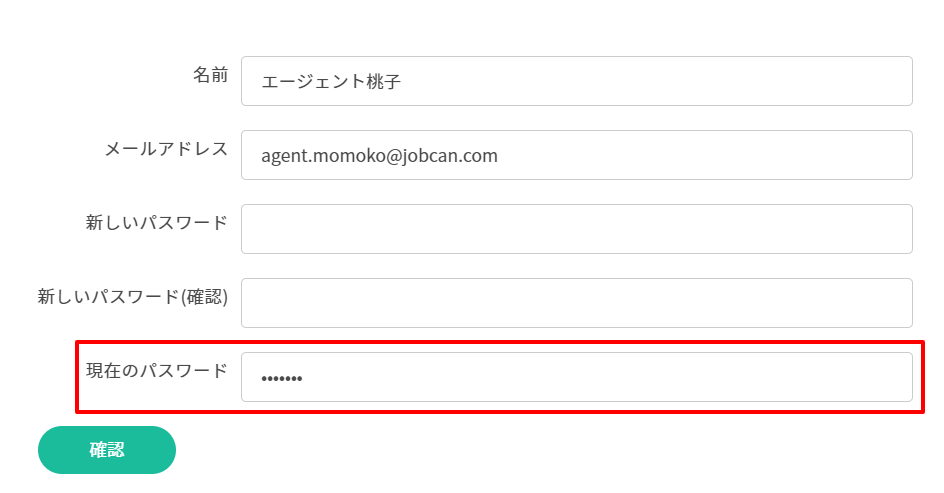Click the メールアドレス field label

pyautogui.click(x=166, y=149)
